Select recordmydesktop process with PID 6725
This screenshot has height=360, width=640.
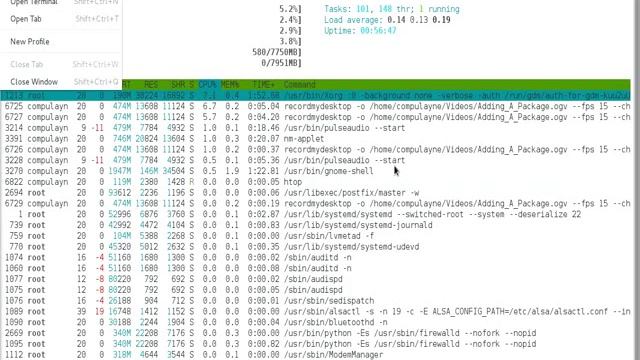pos(316,106)
